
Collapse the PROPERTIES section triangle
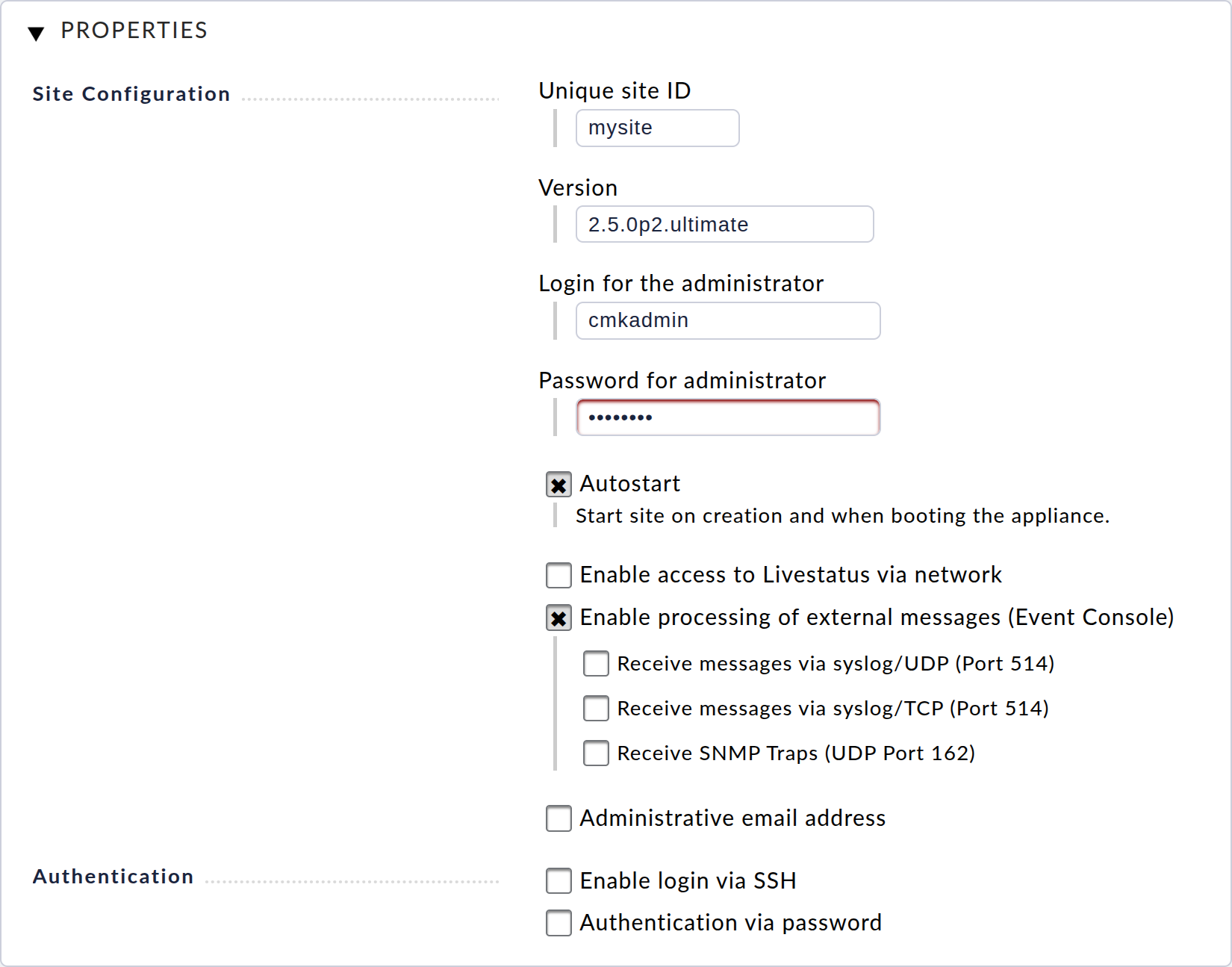[x=36, y=33]
